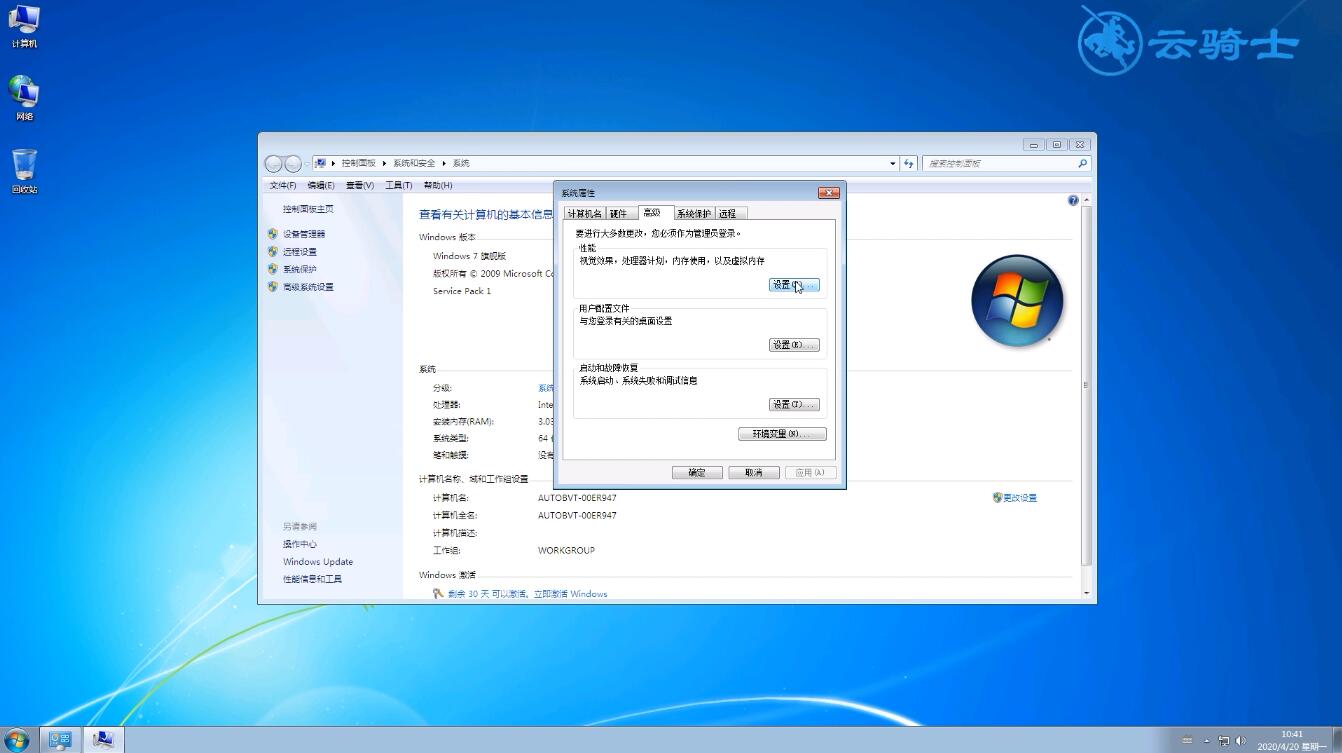Click the network tray icon
1342x753 pixels.
(x=1223, y=741)
